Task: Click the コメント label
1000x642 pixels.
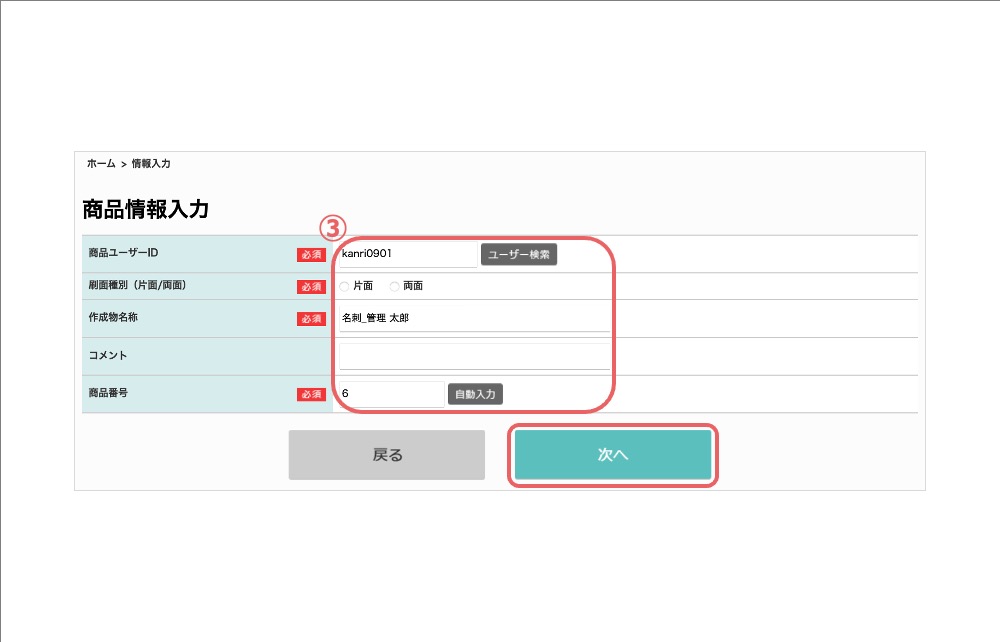Action: 108,355
